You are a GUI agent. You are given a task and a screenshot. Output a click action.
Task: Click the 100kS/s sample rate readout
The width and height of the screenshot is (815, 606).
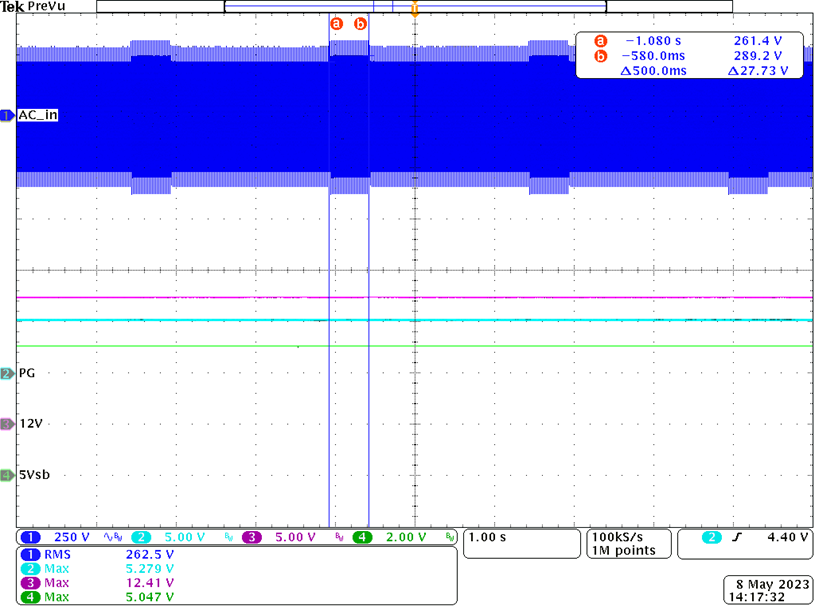pos(617,537)
